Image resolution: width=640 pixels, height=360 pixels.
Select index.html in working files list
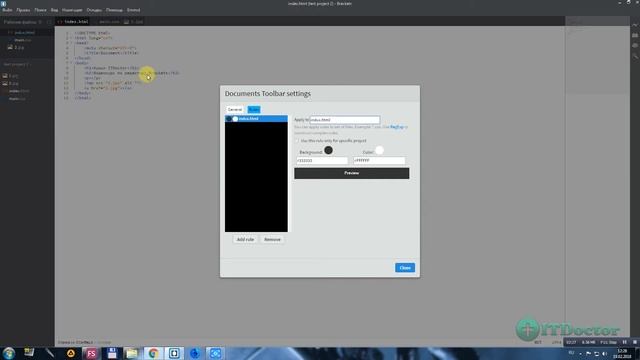point(24,33)
